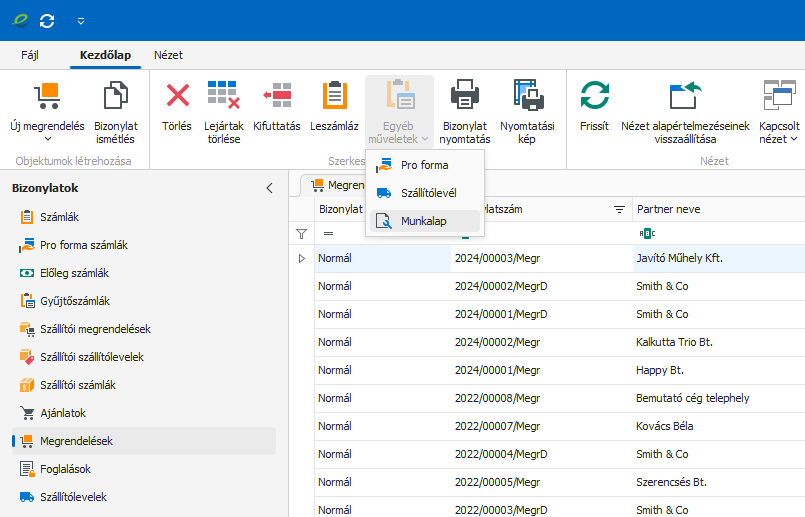Open the Fájl tab
Viewport: 805px width, 517px height.
tap(30, 55)
